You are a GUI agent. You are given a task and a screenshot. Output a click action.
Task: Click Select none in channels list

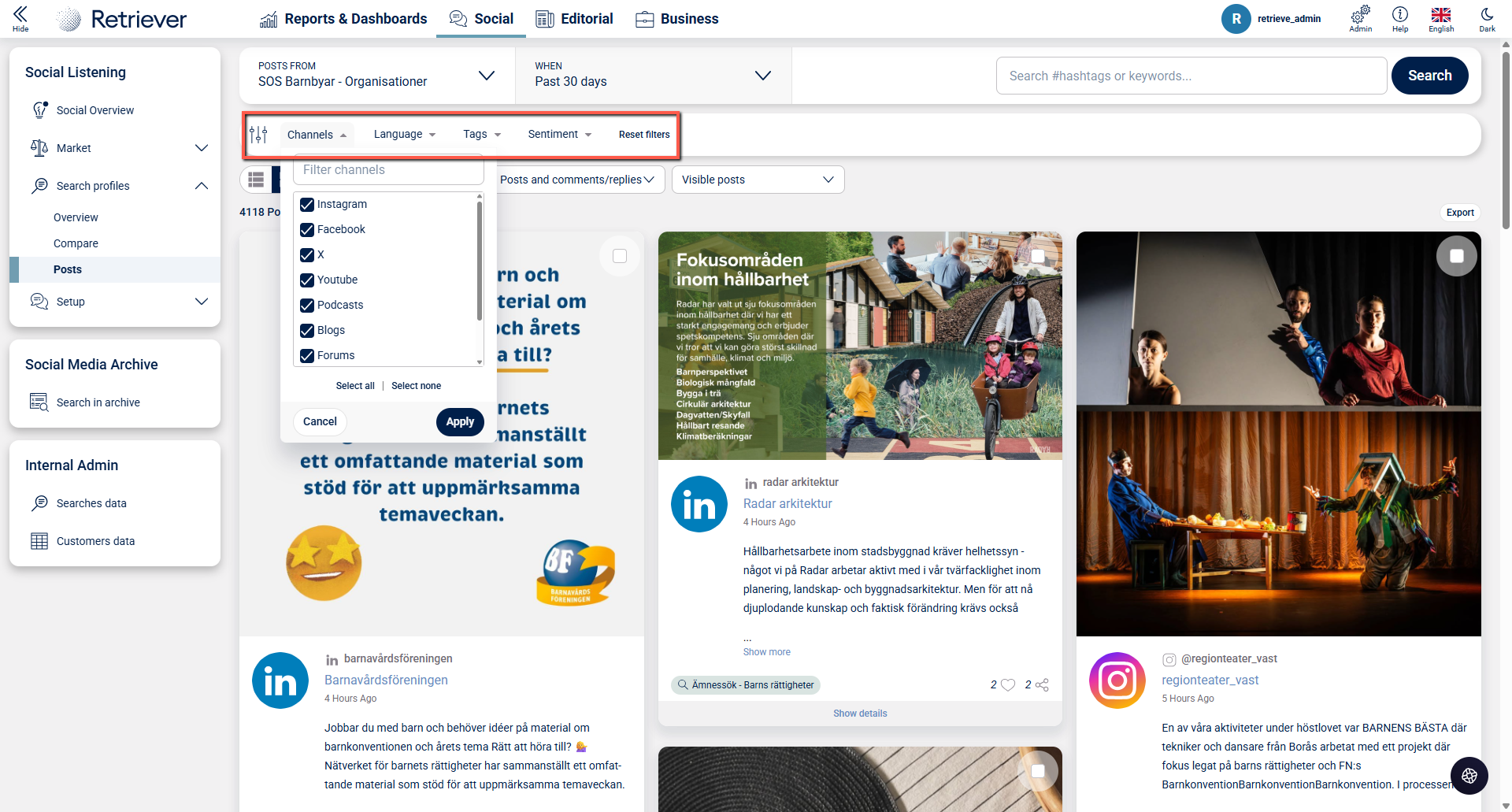tap(416, 386)
